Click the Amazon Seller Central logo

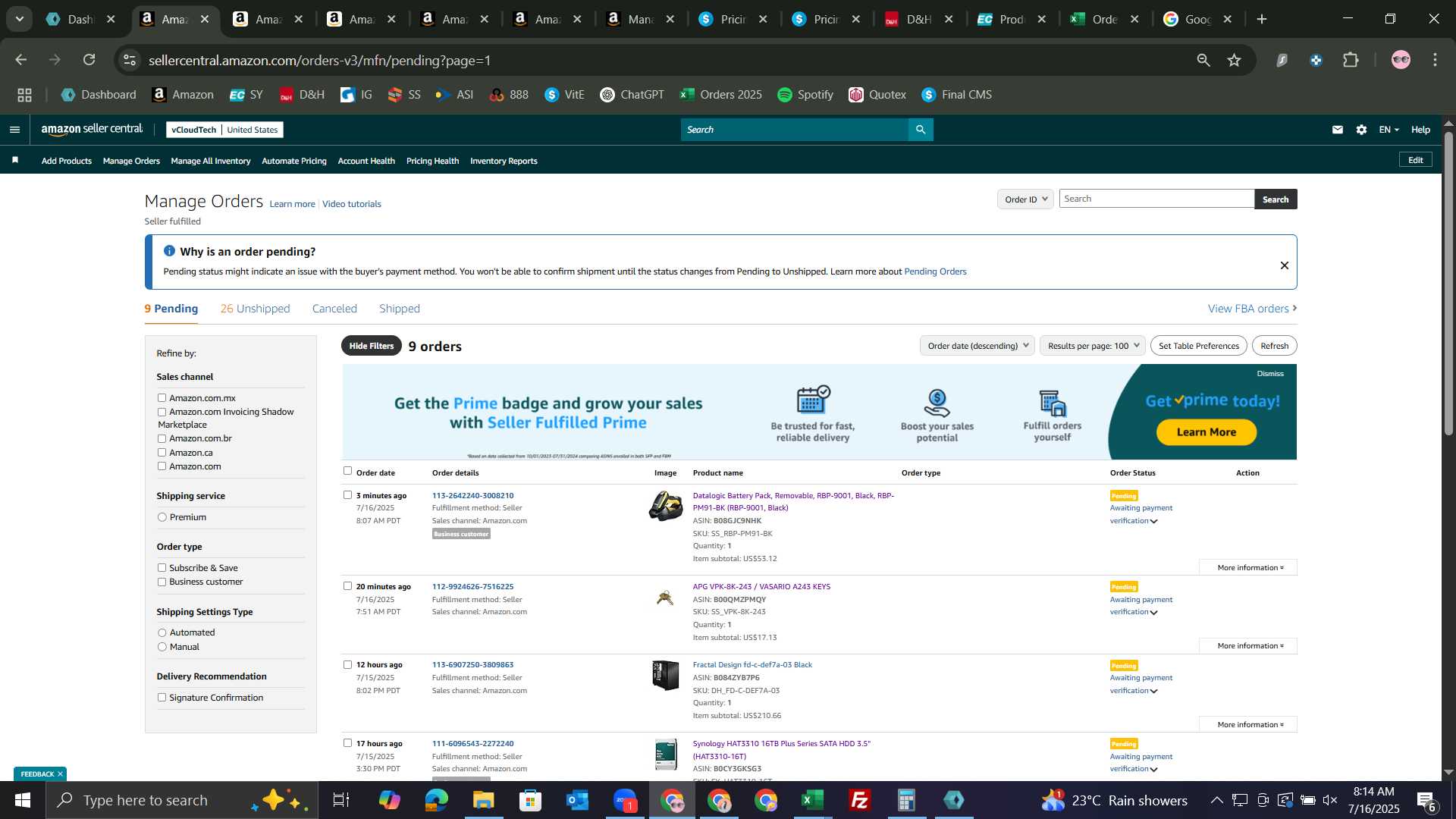(92, 130)
